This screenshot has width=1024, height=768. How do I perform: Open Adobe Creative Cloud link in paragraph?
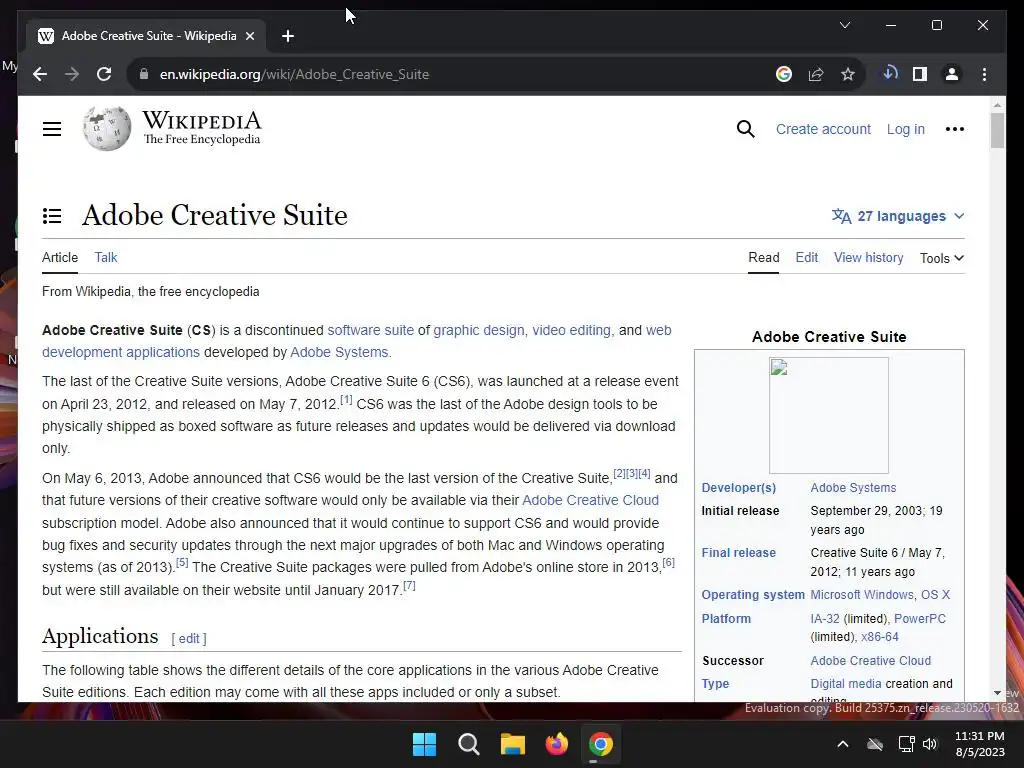(590, 500)
